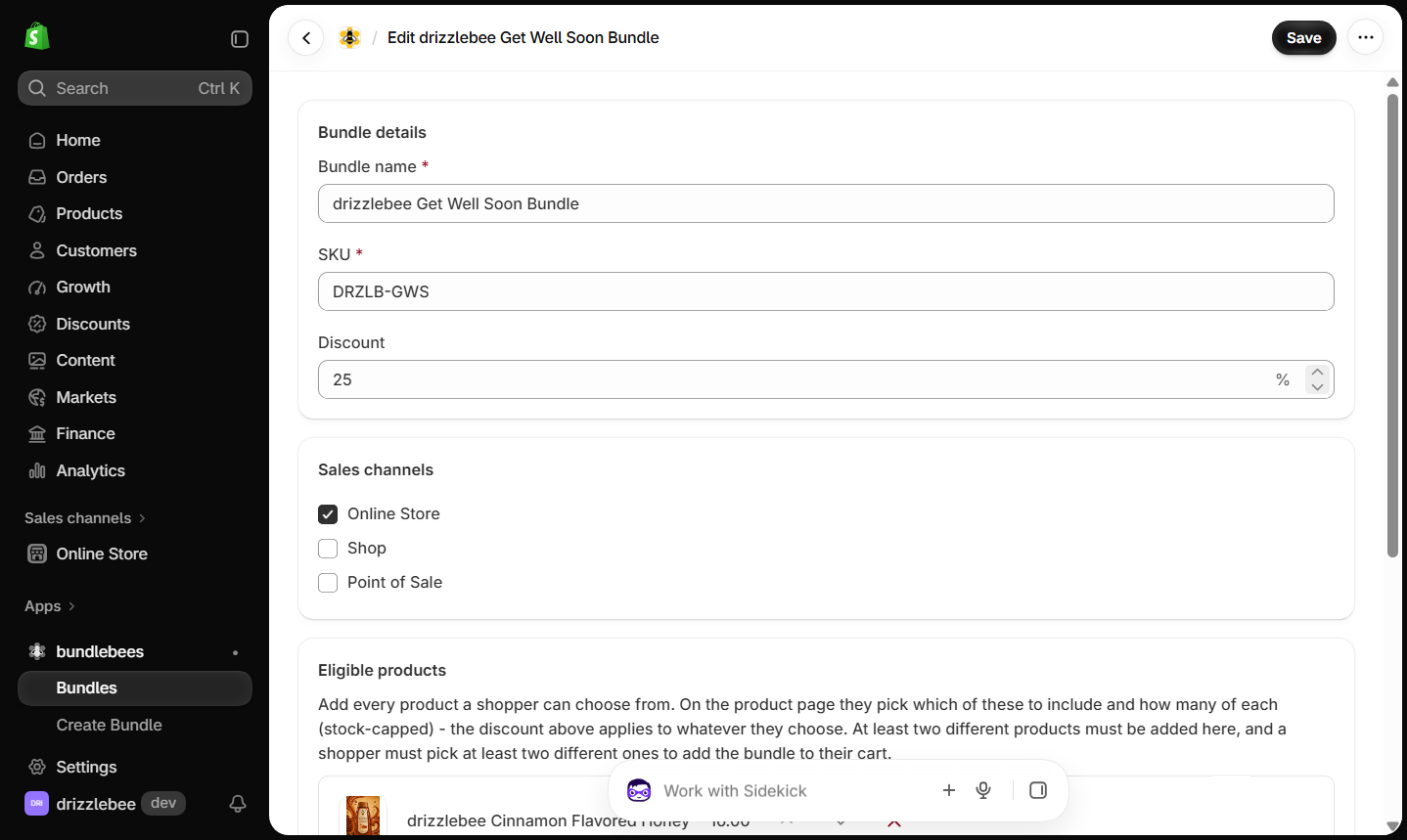Viewport: 1407px width, 840px height.
Task: Enable the Point of Sale channel
Action: (x=328, y=582)
